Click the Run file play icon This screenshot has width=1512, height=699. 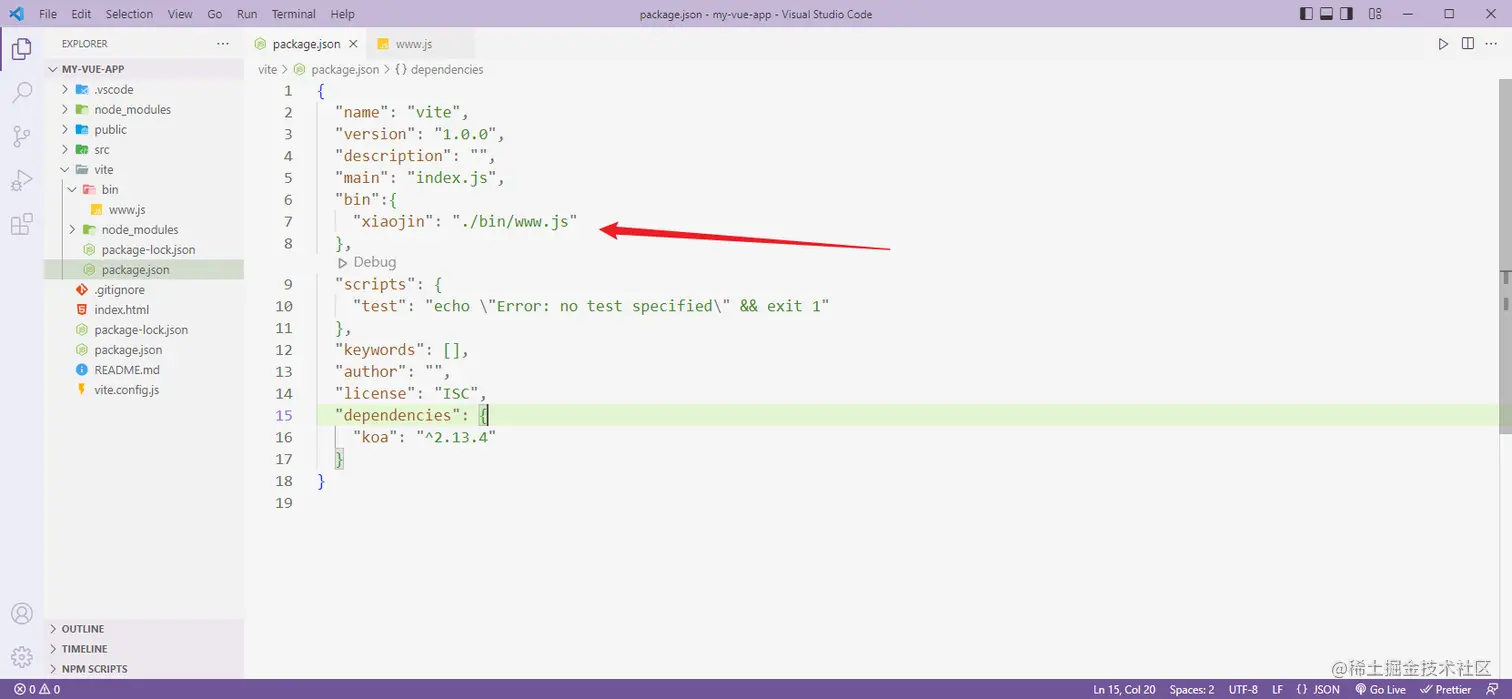[x=1443, y=44]
